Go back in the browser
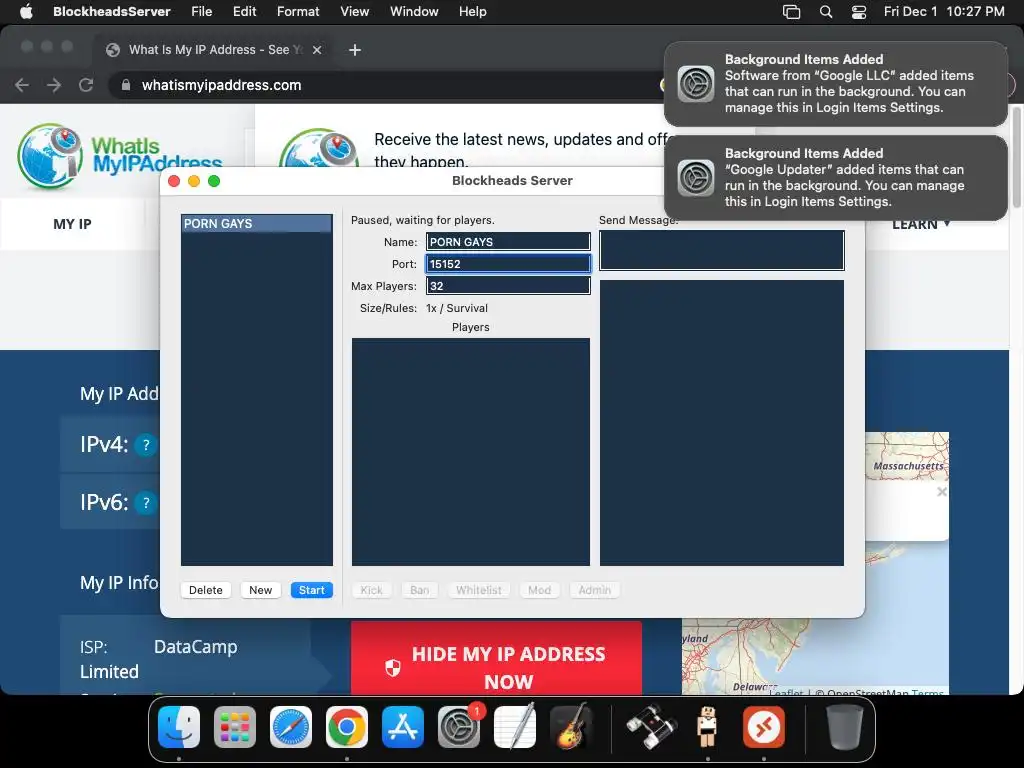 click(22, 85)
